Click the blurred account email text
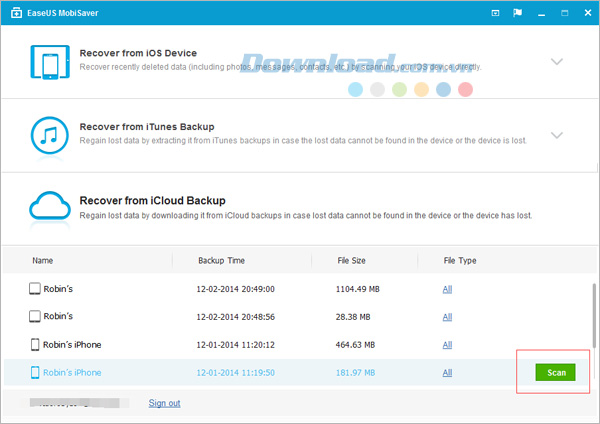600x424 pixels. click(x=79, y=403)
